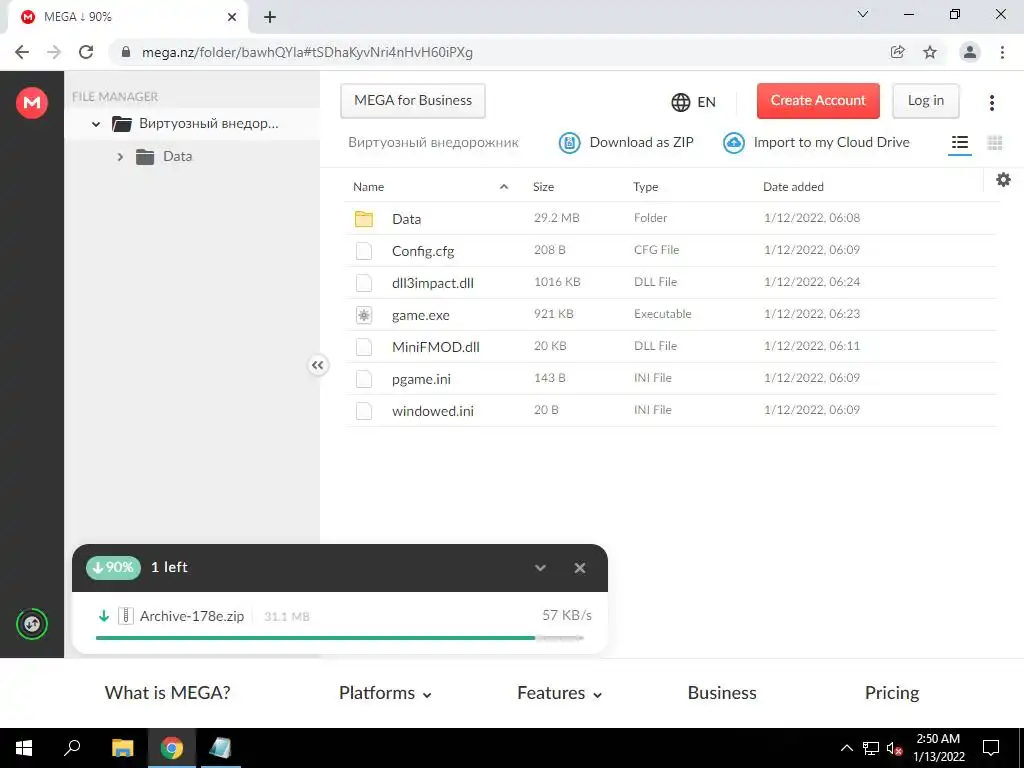1024x768 pixels.
Task: Open Chrome tab search dropdown
Action: tap(863, 14)
